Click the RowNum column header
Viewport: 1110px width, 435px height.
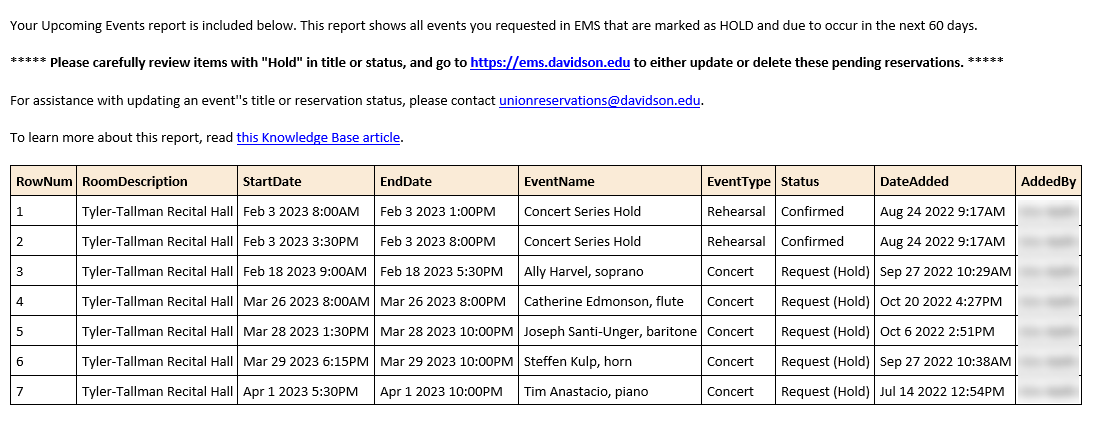pyautogui.click(x=44, y=181)
